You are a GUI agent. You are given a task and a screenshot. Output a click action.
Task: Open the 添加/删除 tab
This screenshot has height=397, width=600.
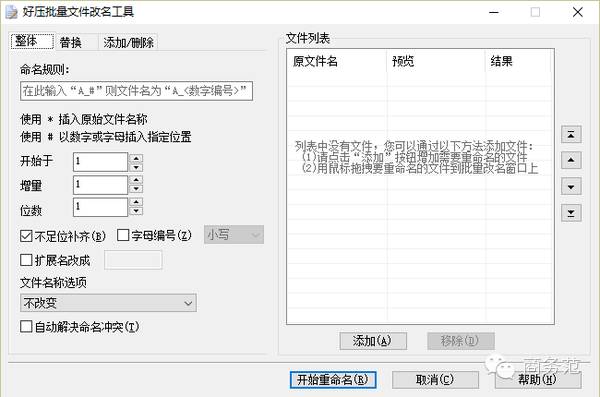click(x=128, y=42)
